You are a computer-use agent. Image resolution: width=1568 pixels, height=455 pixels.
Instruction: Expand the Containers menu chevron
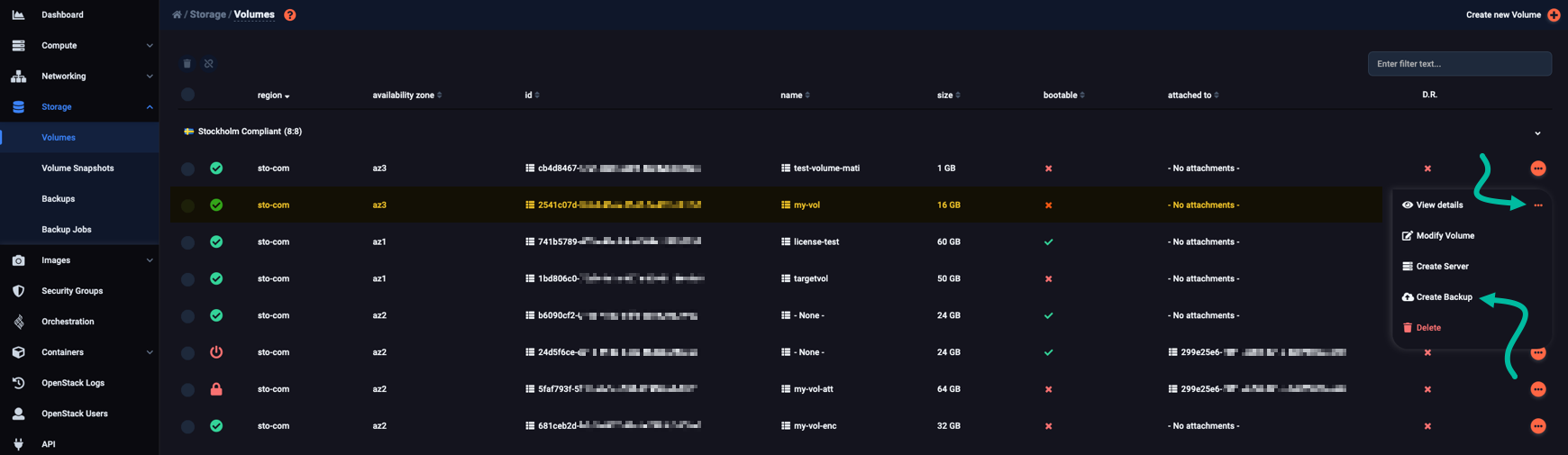[x=150, y=352]
